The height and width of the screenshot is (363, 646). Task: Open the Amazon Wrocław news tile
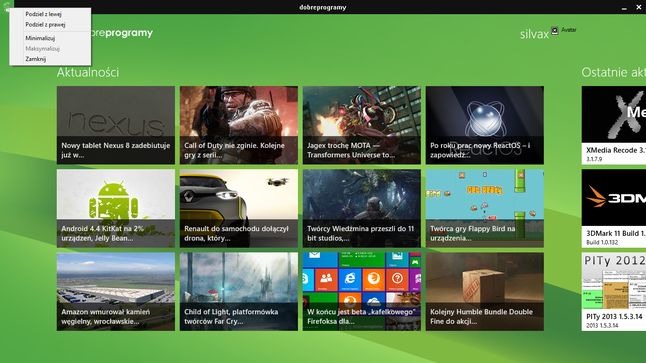[116, 292]
